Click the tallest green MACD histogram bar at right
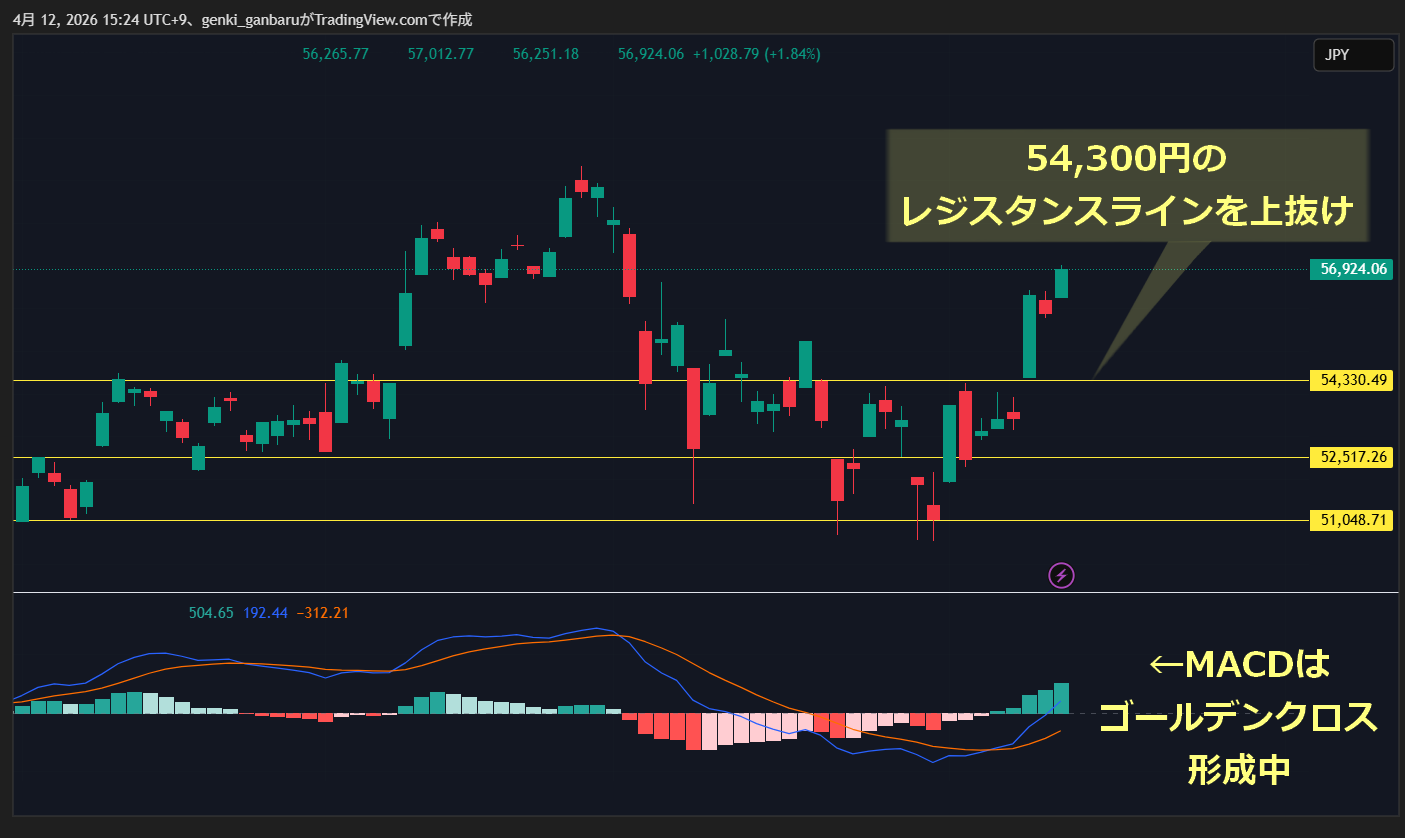This screenshot has height=838, width=1405. click(1061, 698)
